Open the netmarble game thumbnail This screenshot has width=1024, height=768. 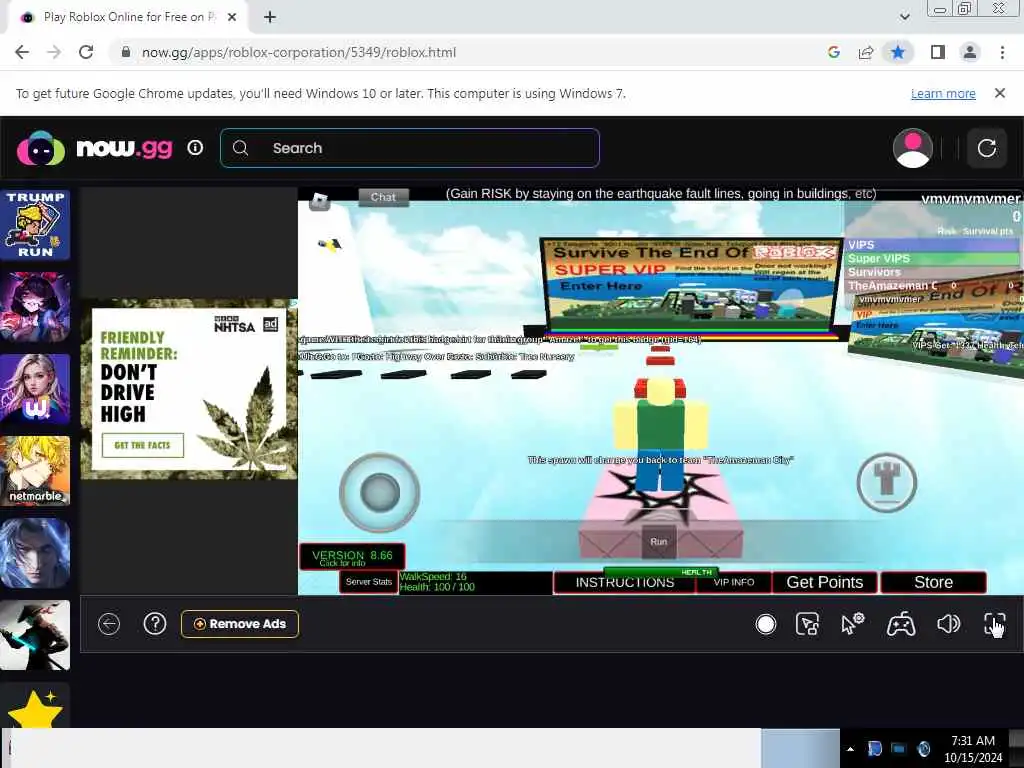(35, 471)
